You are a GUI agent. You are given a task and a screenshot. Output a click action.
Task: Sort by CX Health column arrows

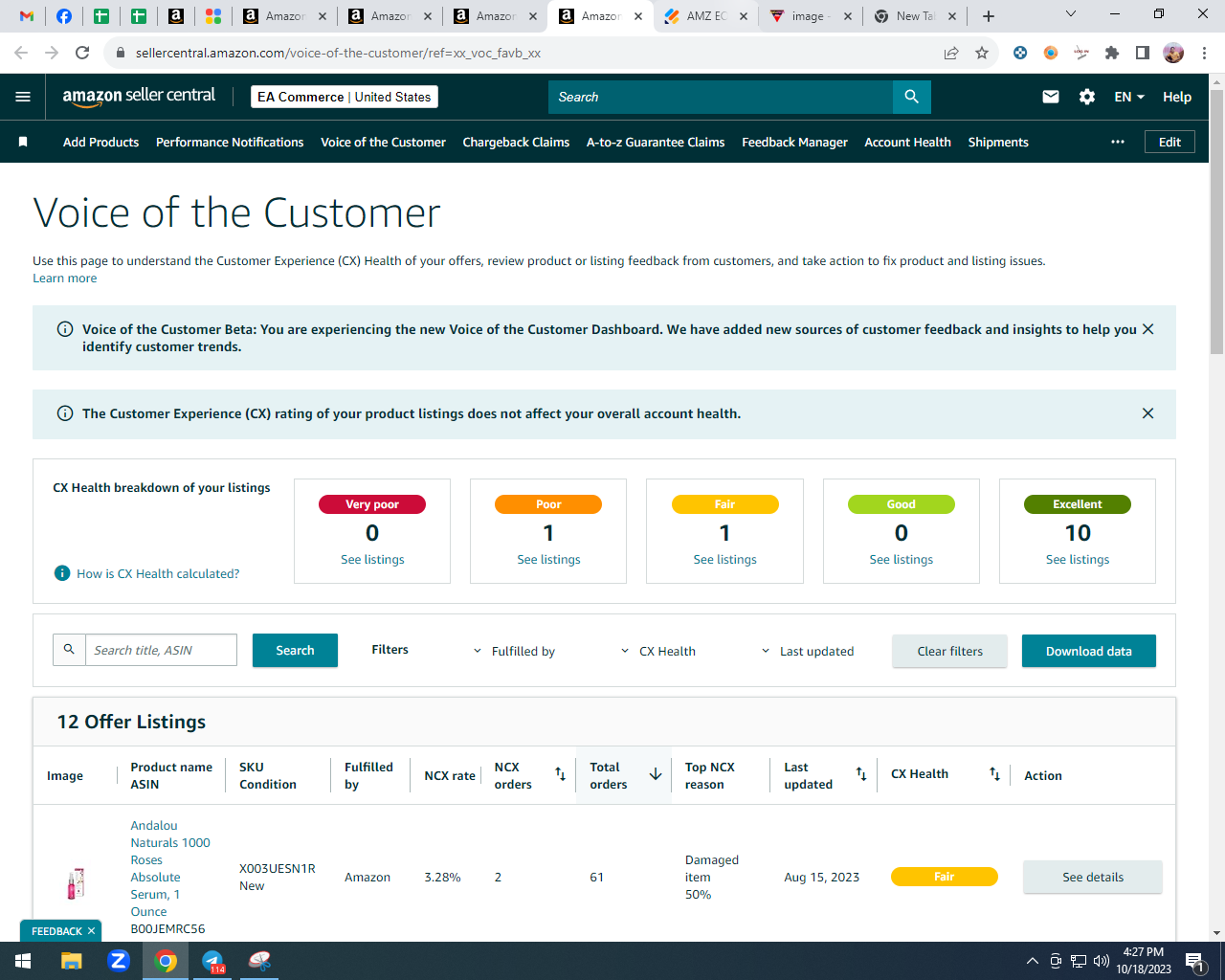[x=995, y=774]
